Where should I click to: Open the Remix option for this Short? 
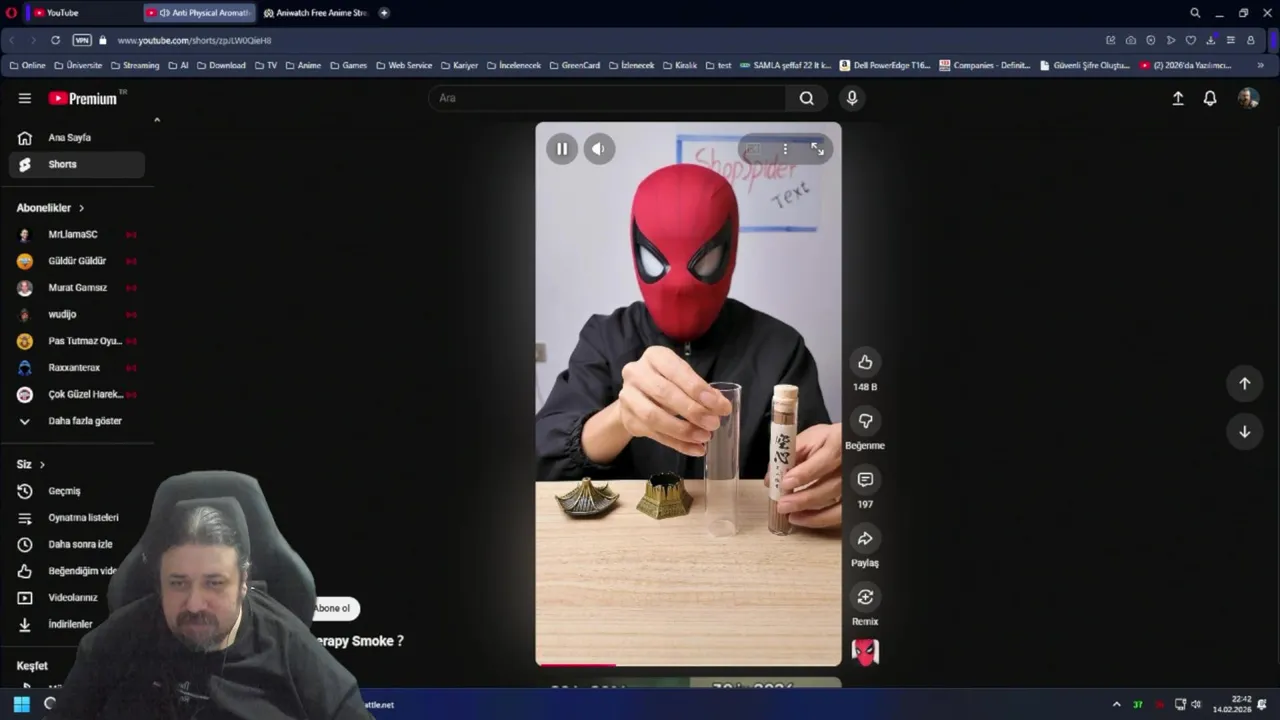point(865,597)
